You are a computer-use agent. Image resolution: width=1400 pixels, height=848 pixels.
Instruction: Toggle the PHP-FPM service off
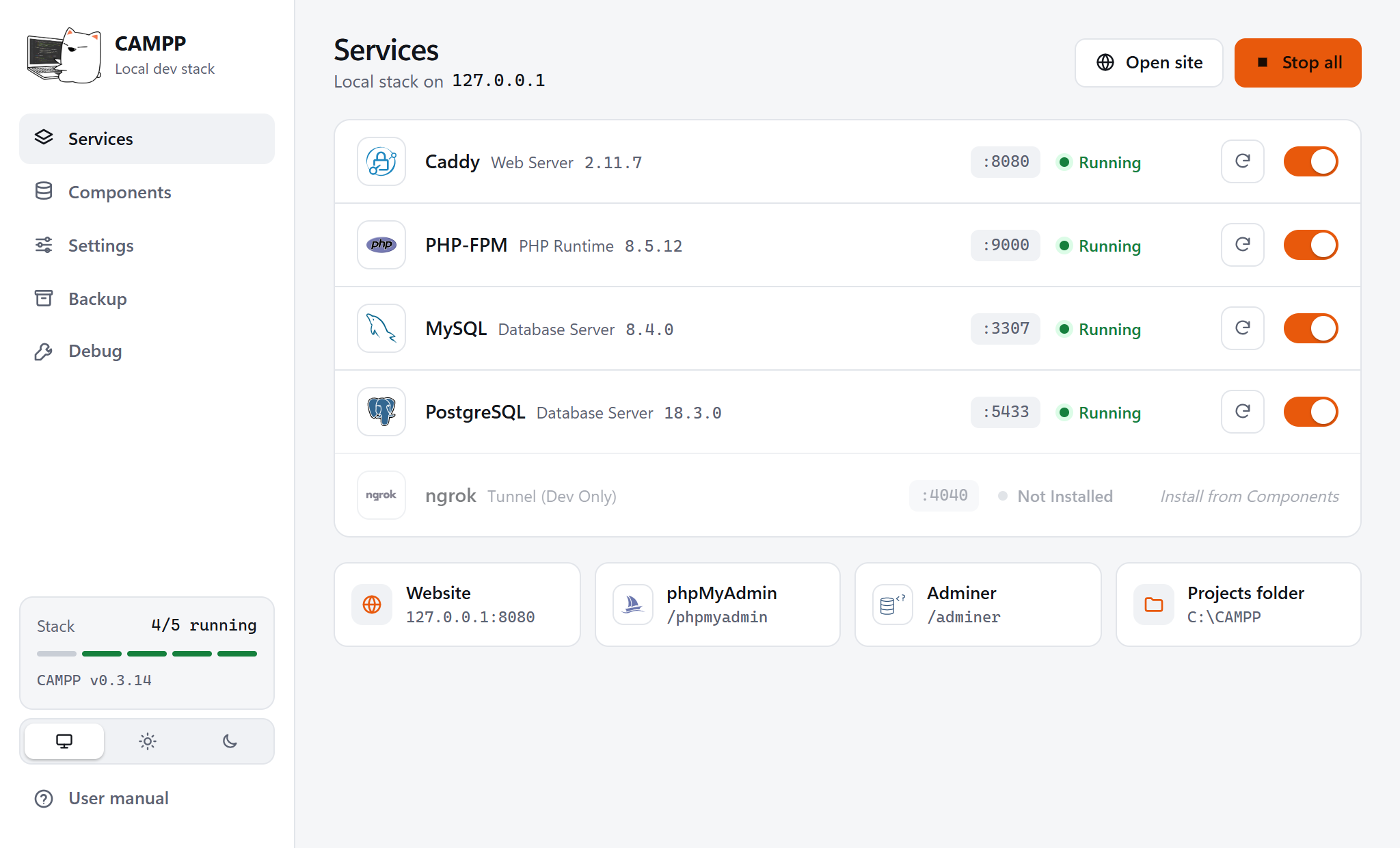click(x=1311, y=245)
